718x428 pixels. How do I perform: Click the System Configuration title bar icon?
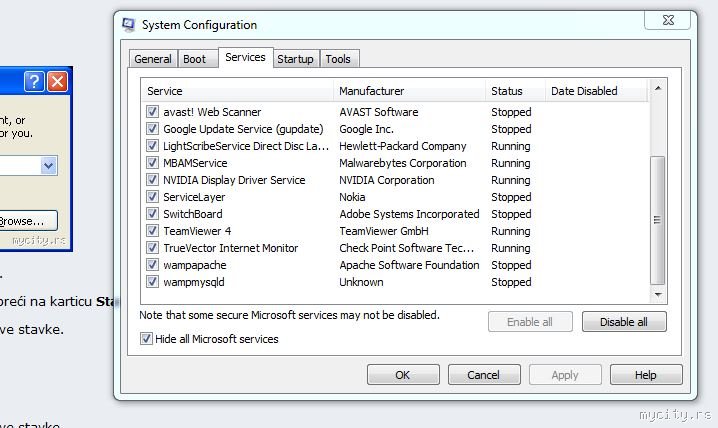[x=129, y=24]
